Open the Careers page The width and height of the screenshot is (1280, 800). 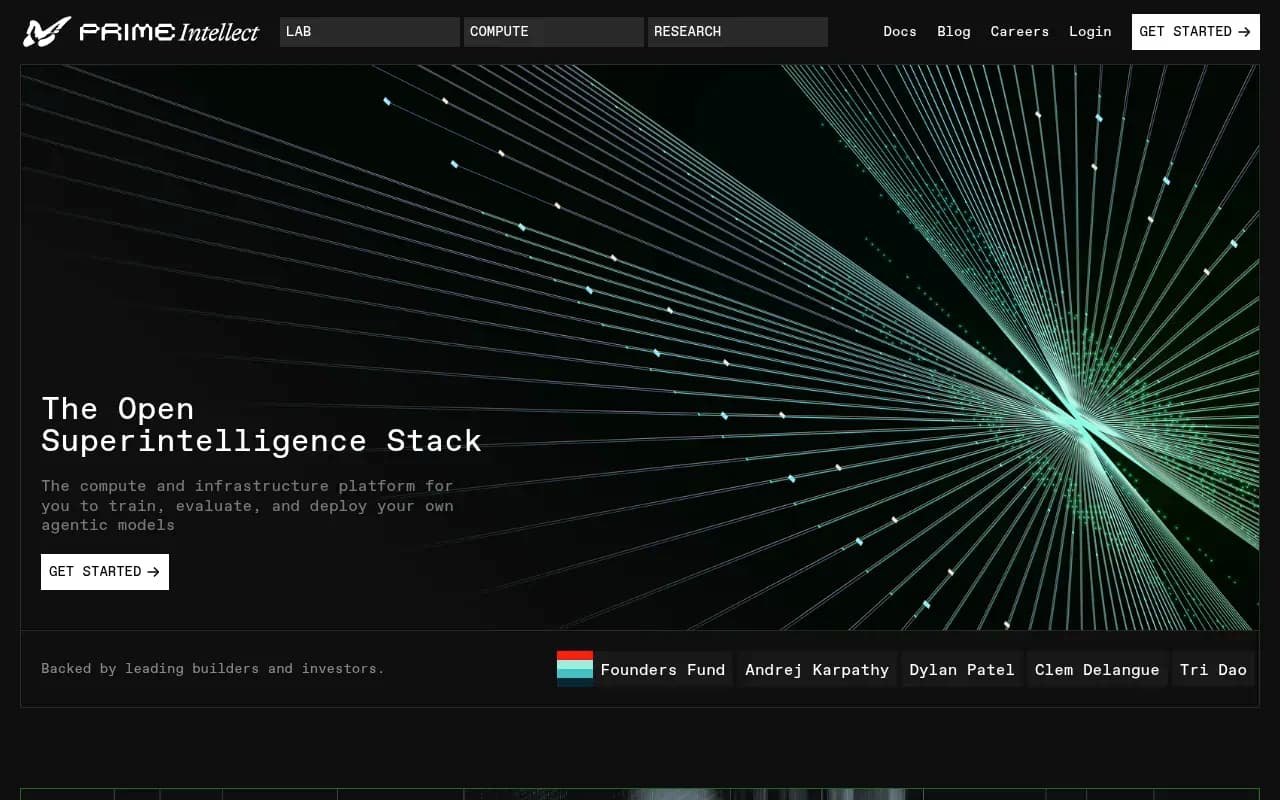click(x=1020, y=32)
